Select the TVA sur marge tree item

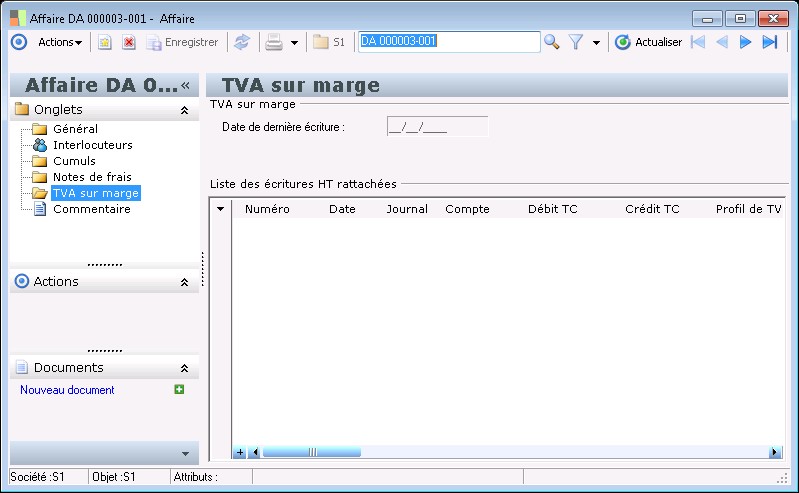click(96, 193)
